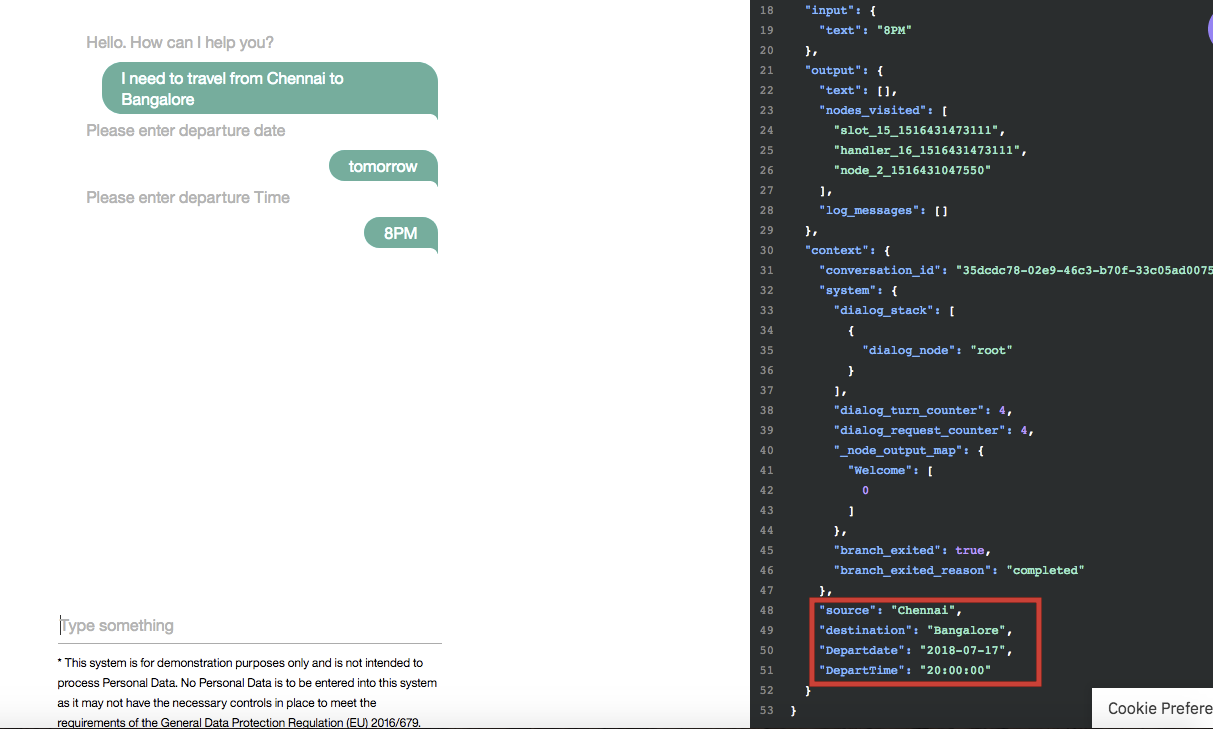The height and width of the screenshot is (729, 1213).
Task: Click the "Hello. How can I help you?" message
Action: 180,43
